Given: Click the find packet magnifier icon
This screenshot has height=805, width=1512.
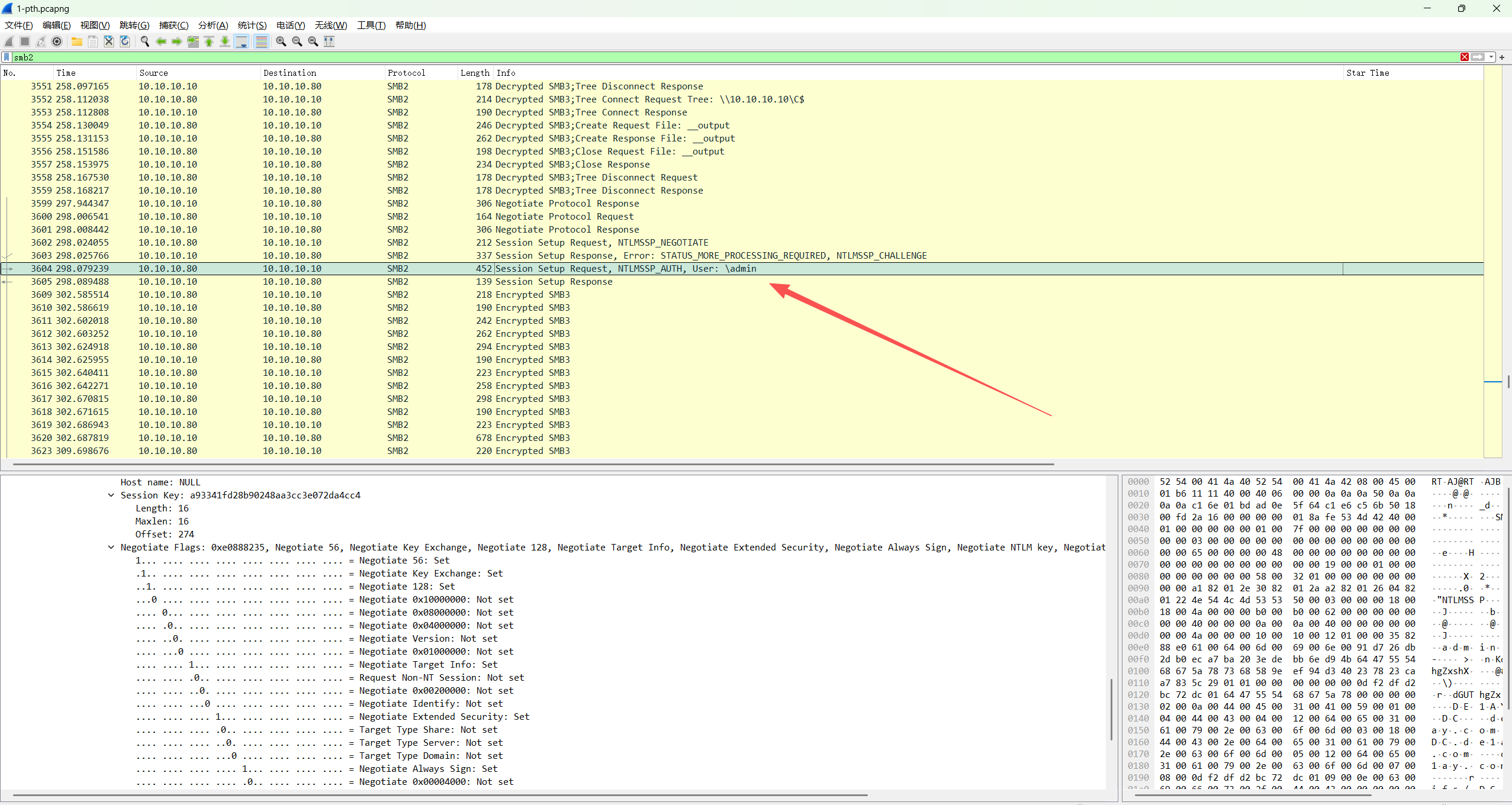Looking at the screenshot, I should tap(144, 41).
